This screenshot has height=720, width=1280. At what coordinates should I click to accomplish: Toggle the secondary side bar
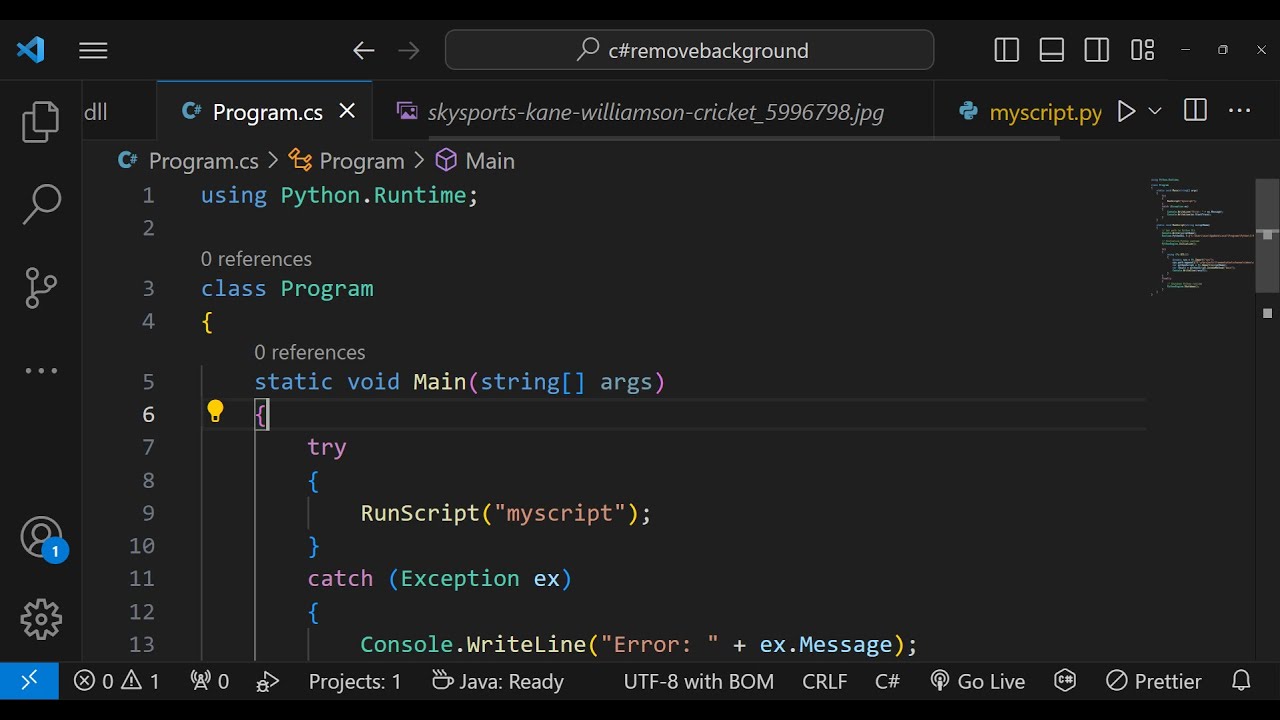tap(1097, 50)
